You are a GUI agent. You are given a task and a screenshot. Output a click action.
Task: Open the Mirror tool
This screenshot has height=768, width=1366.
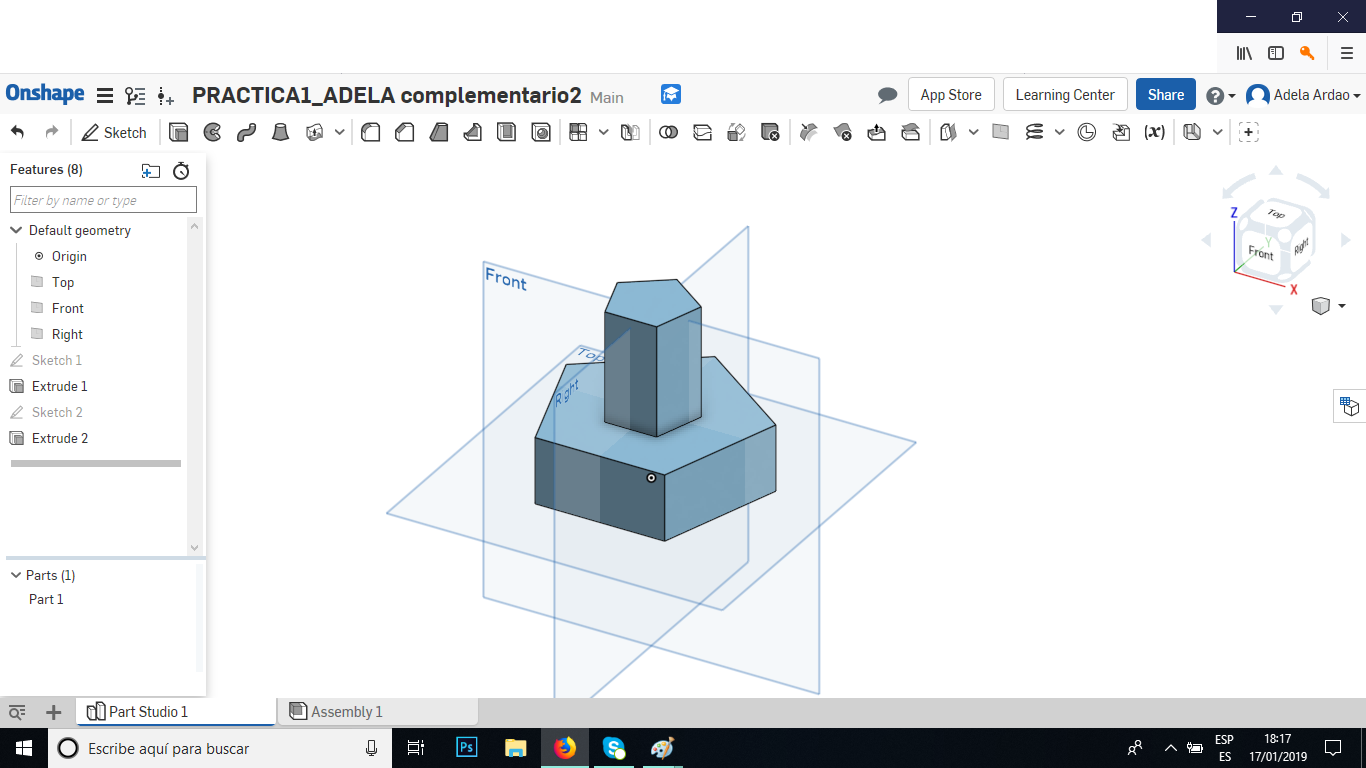(630, 132)
